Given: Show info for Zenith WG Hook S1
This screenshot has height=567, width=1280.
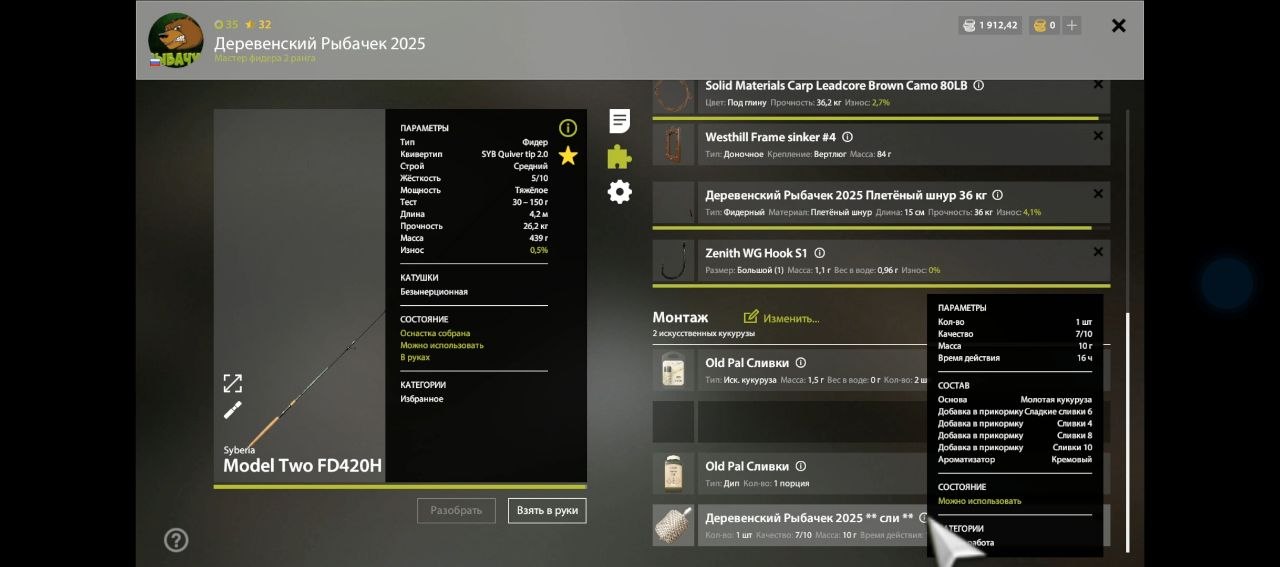Looking at the screenshot, I should [820, 253].
